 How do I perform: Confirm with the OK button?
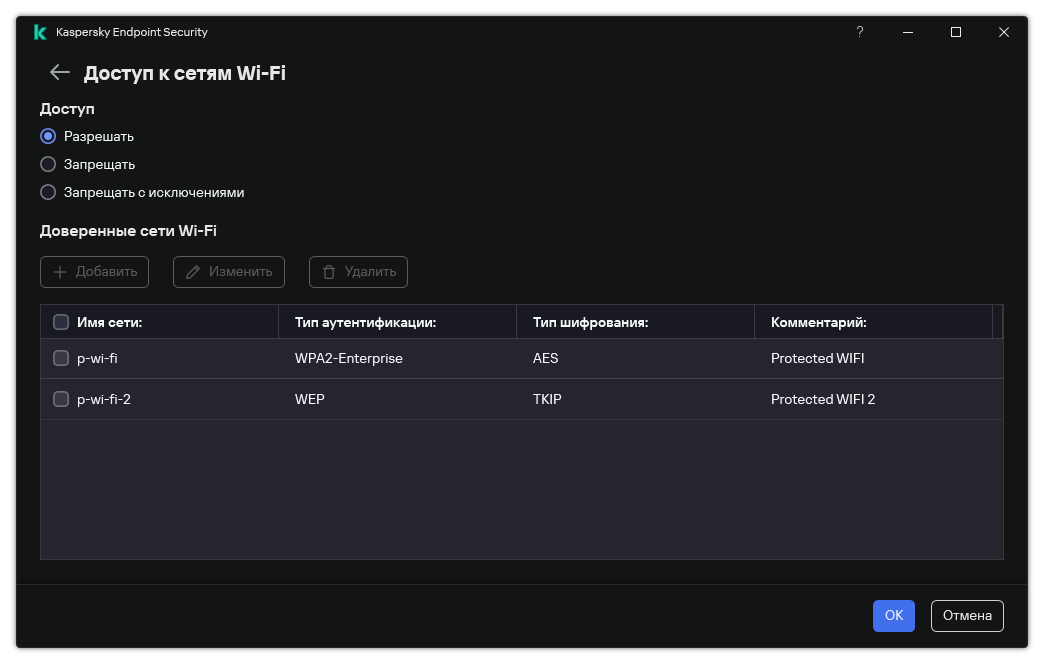(x=894, y=615)
